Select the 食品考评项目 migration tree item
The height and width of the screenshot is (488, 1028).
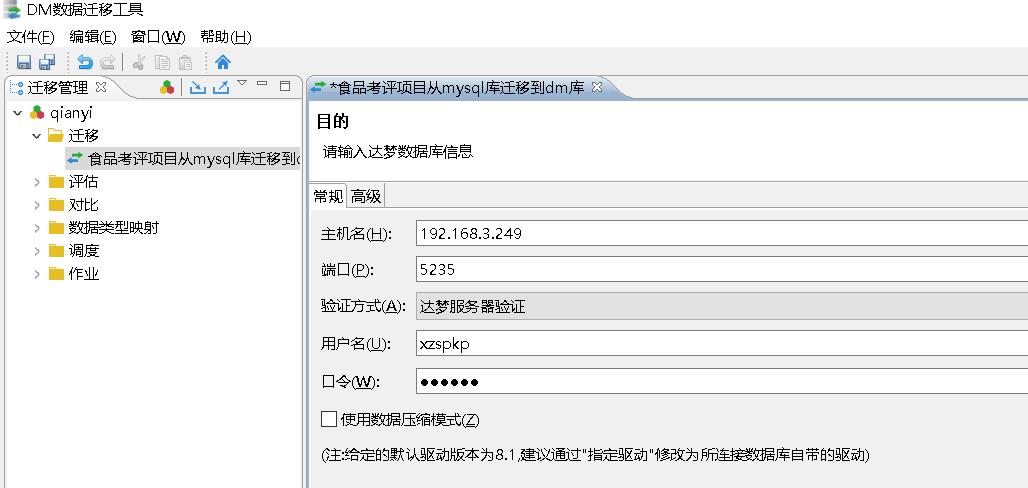tap(183, 158)
